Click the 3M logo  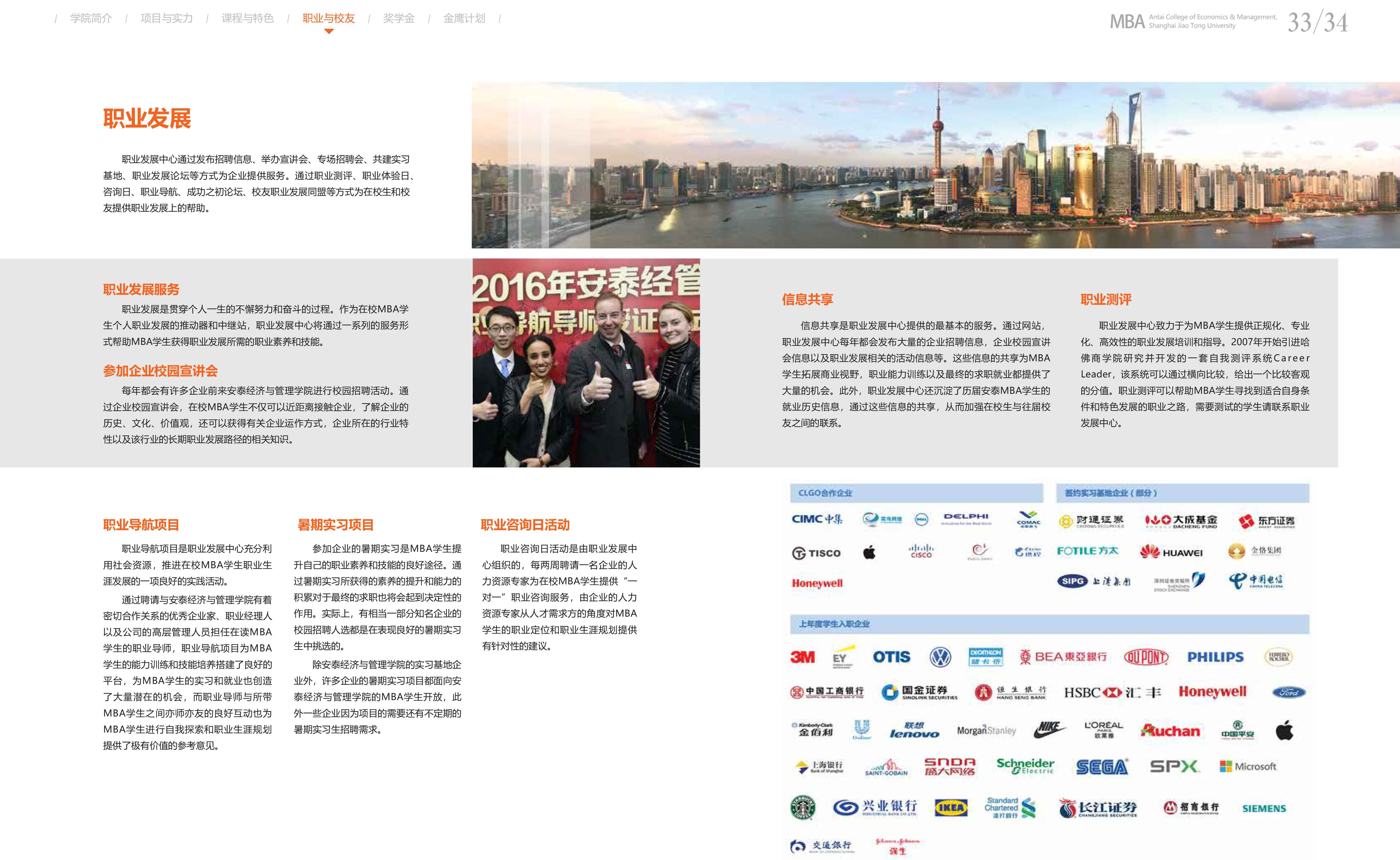click(803, 658)
